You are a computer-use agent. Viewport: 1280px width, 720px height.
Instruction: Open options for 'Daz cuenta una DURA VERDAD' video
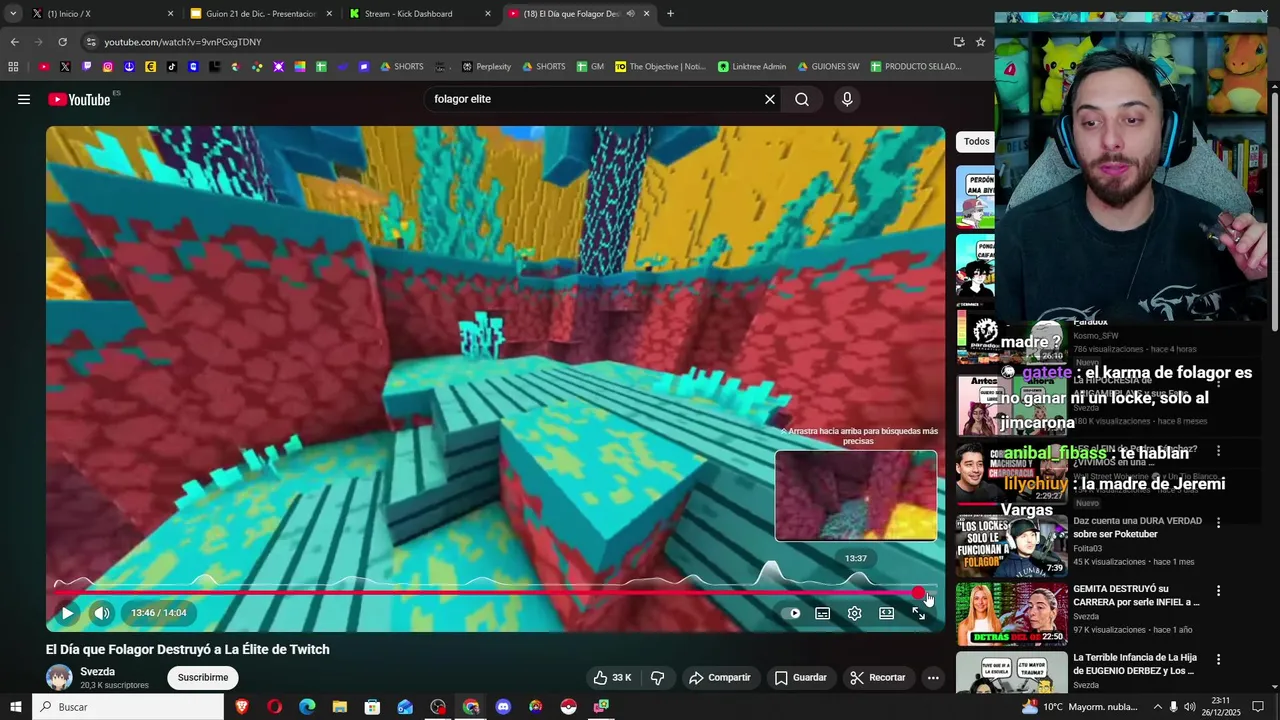click(x=1218, y=523)
